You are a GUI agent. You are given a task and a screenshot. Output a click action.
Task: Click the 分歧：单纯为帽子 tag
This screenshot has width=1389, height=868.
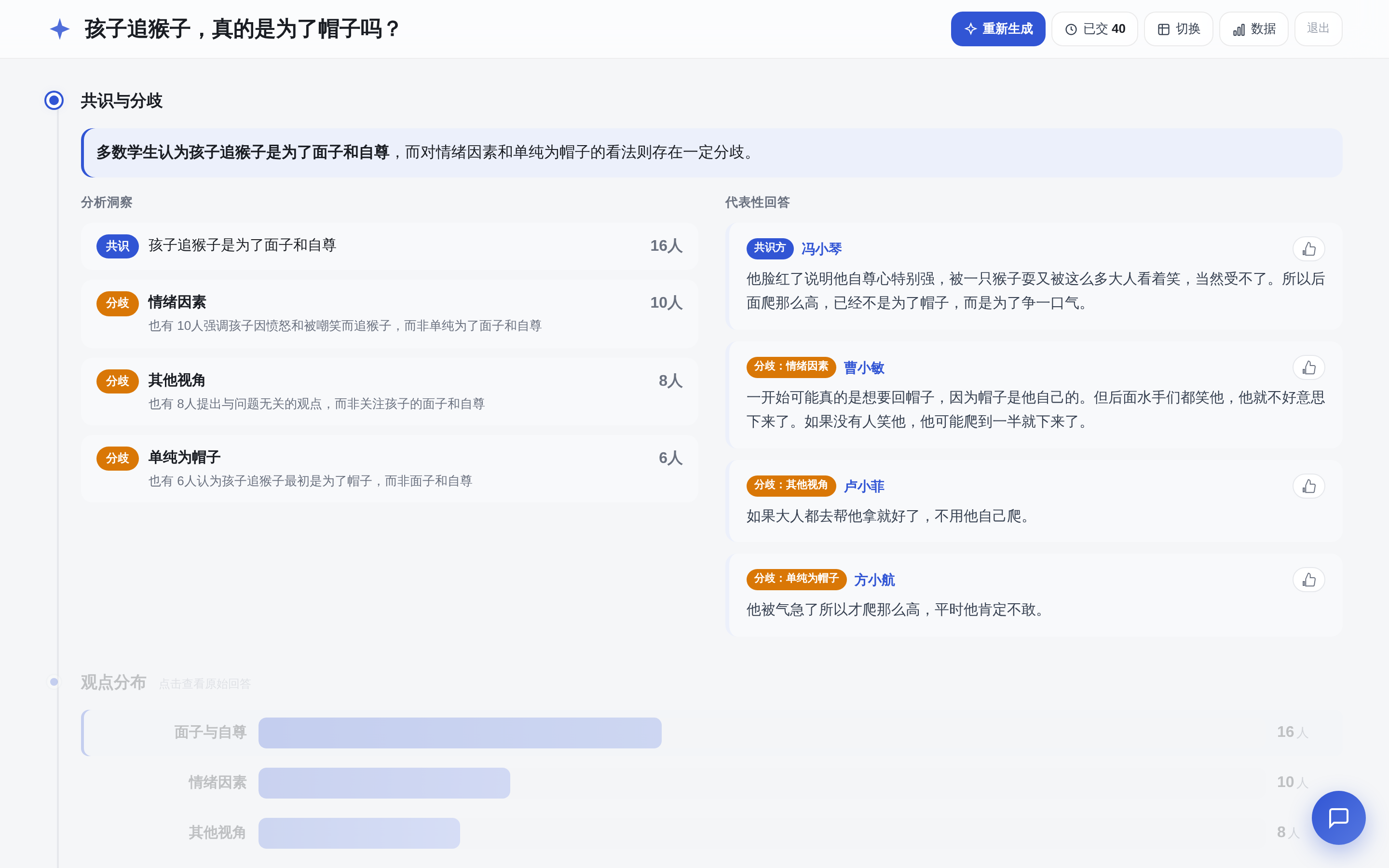[796, 579]
